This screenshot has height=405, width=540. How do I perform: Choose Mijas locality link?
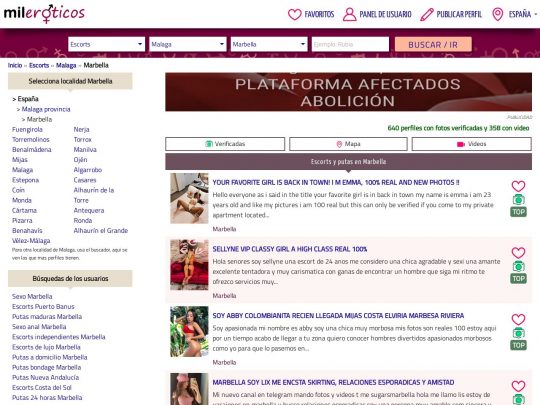point(20,160)
